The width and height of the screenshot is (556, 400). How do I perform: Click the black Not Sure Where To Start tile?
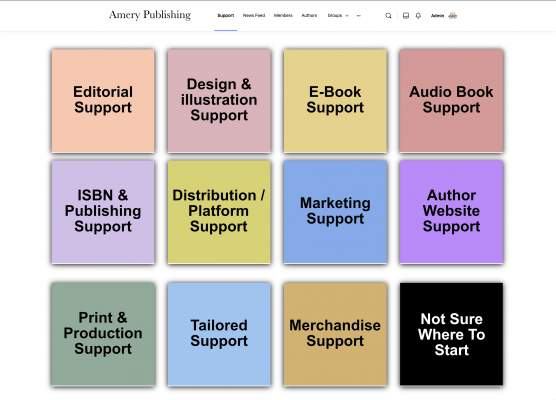451,334
